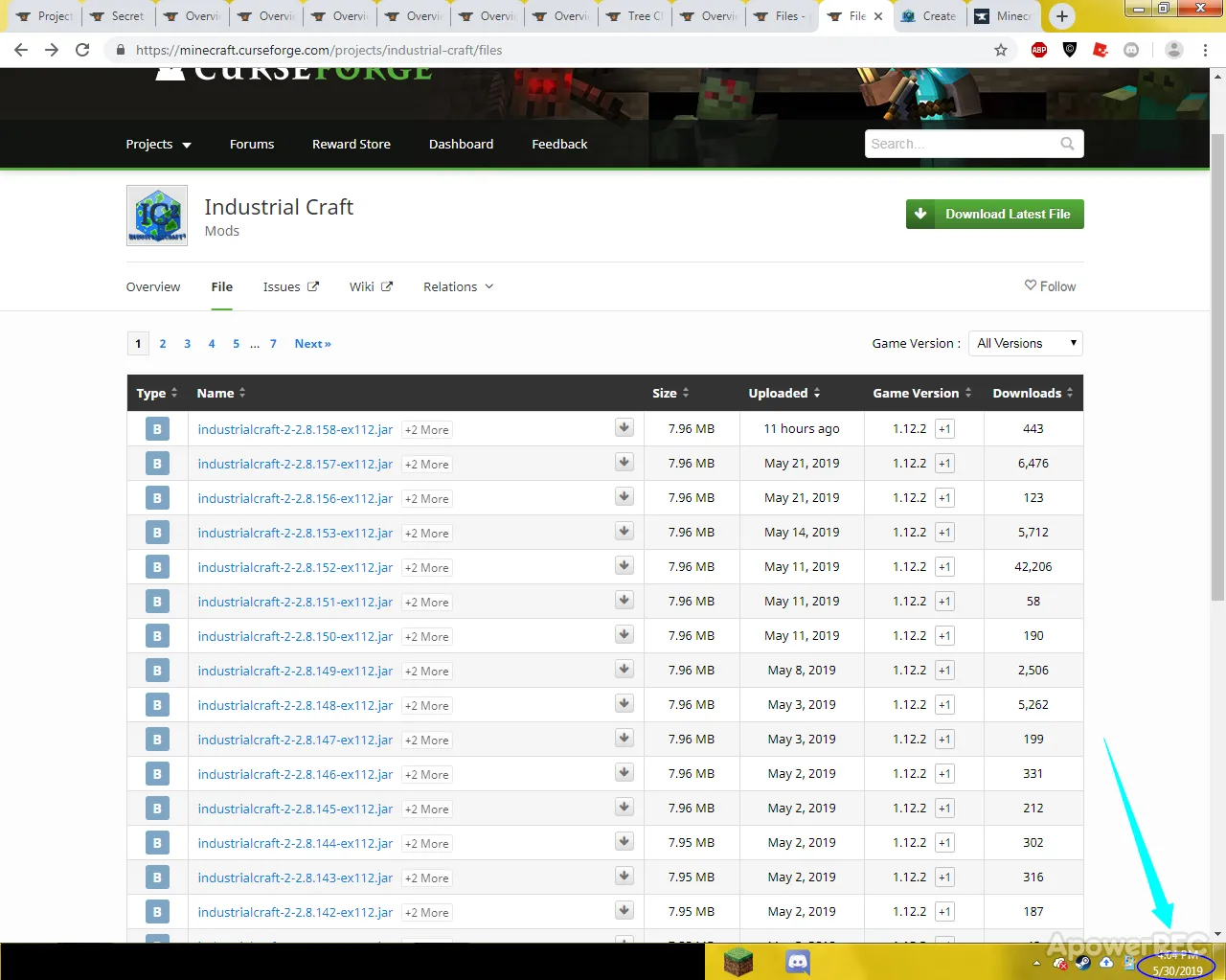
Task: Switch to the Overview tab
Action: tap(153, 286)
